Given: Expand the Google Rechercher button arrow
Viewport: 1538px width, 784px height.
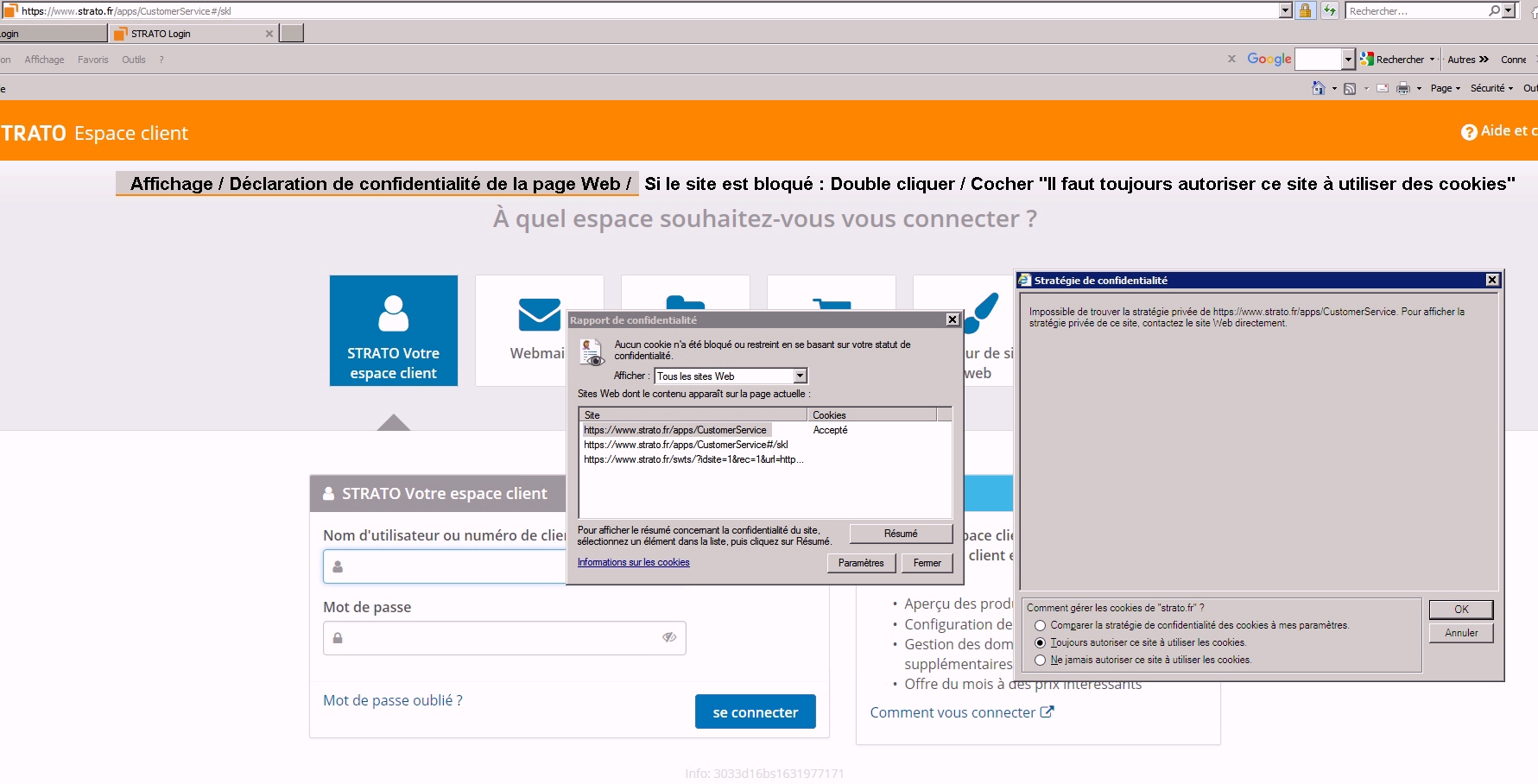Looking at the screenshot, I should (1432, 60).
